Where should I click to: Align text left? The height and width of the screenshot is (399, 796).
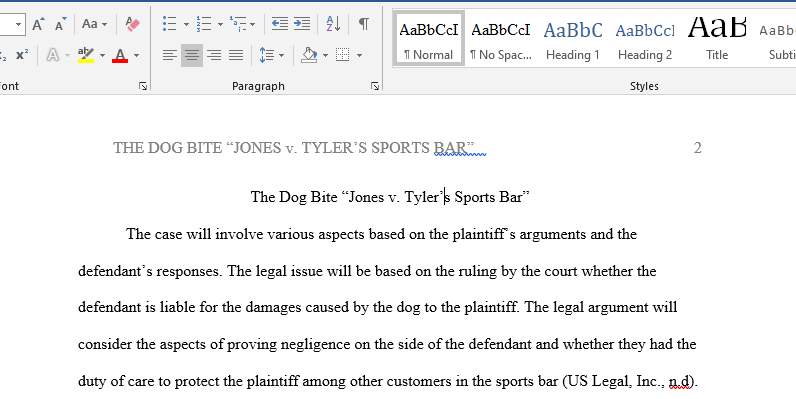click(170, 55)
